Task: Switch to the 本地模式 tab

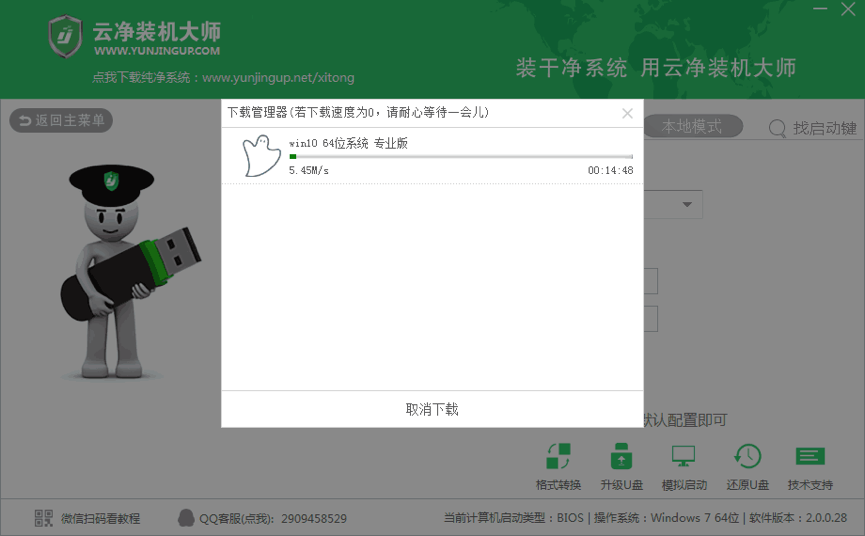Action: tap(692, 127)
